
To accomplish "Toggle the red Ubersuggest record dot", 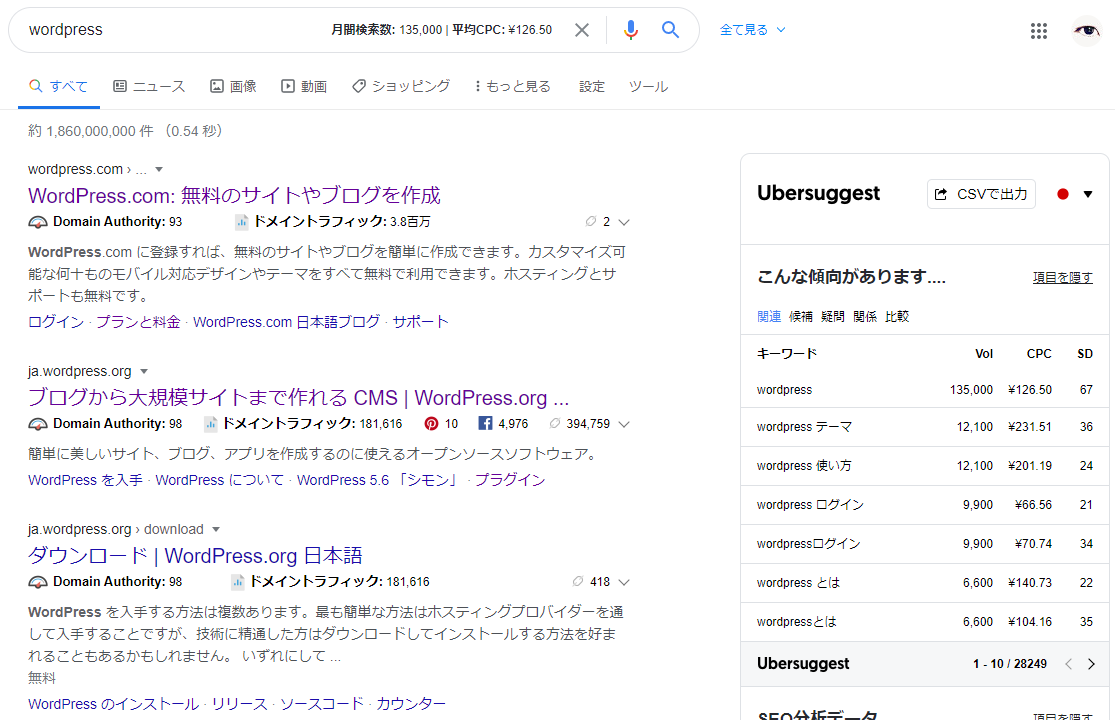I will click(1062, 194).
